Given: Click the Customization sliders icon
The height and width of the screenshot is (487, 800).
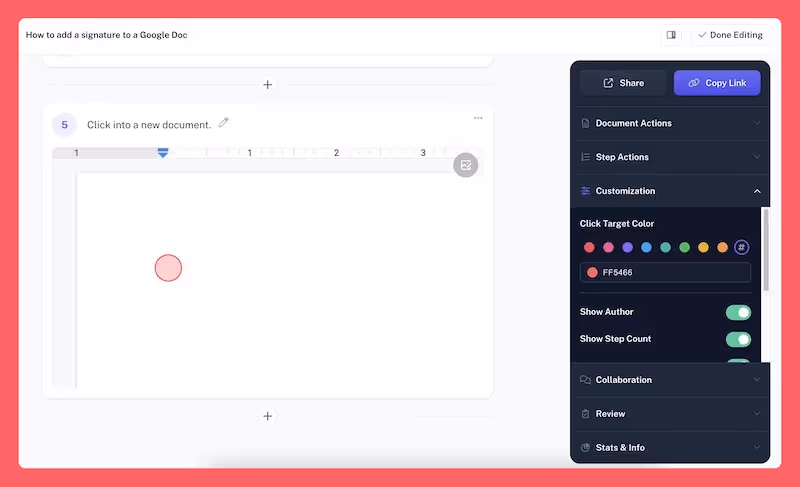Looking at the screenshot, I should [x=585, y=191].
